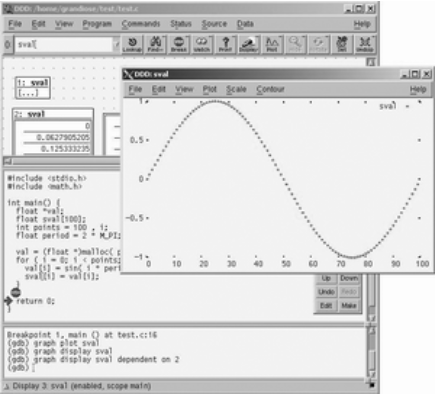The width and height of the screenshot is (440, 396).
Task: Click the Set toolbar icon
Action: coord(342,44)
